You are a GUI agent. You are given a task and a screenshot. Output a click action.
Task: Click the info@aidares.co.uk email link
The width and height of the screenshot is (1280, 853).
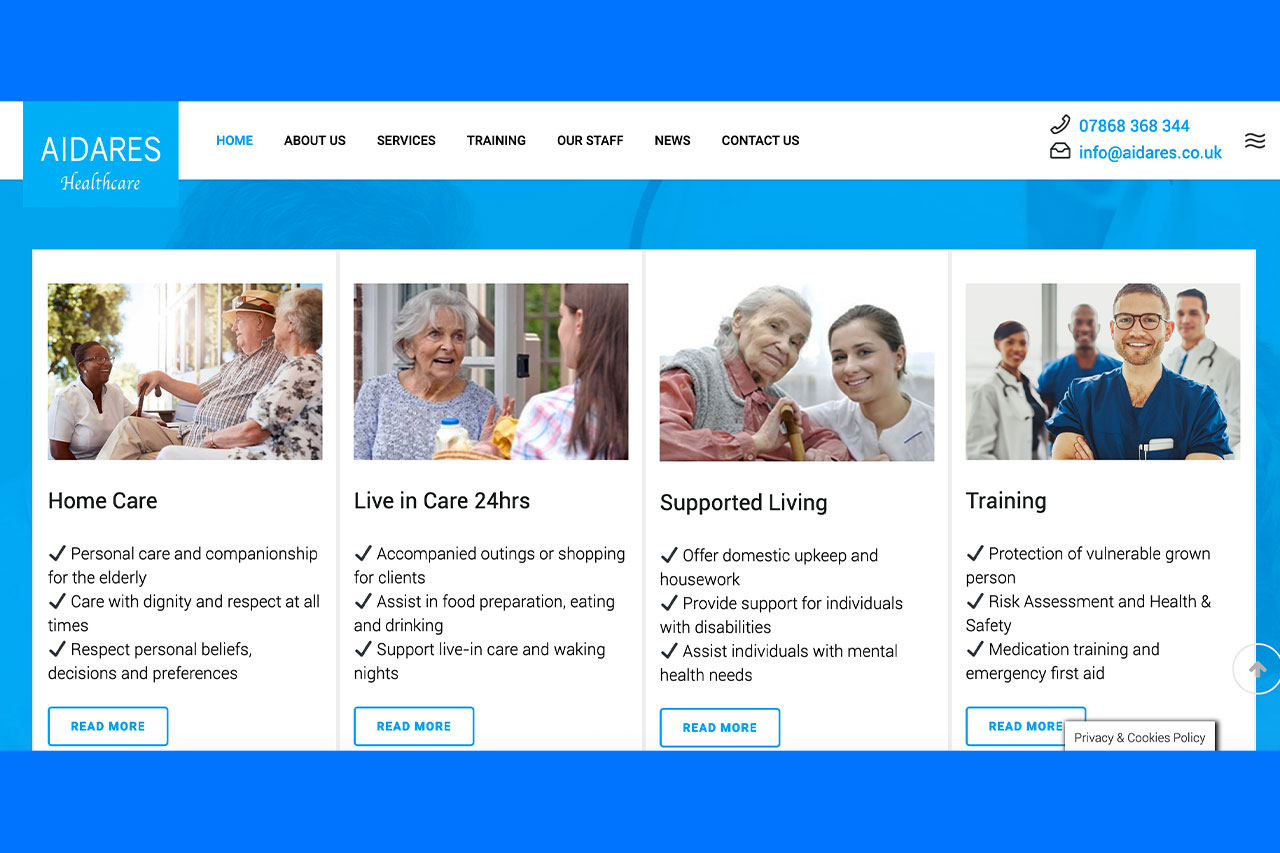(1150, 152)
